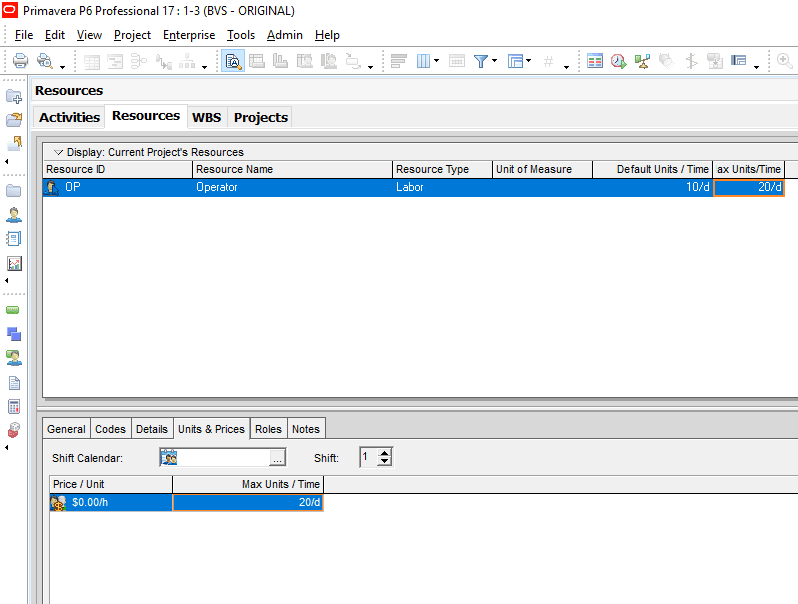
Task: Open the Project menu
Action: 132,35
